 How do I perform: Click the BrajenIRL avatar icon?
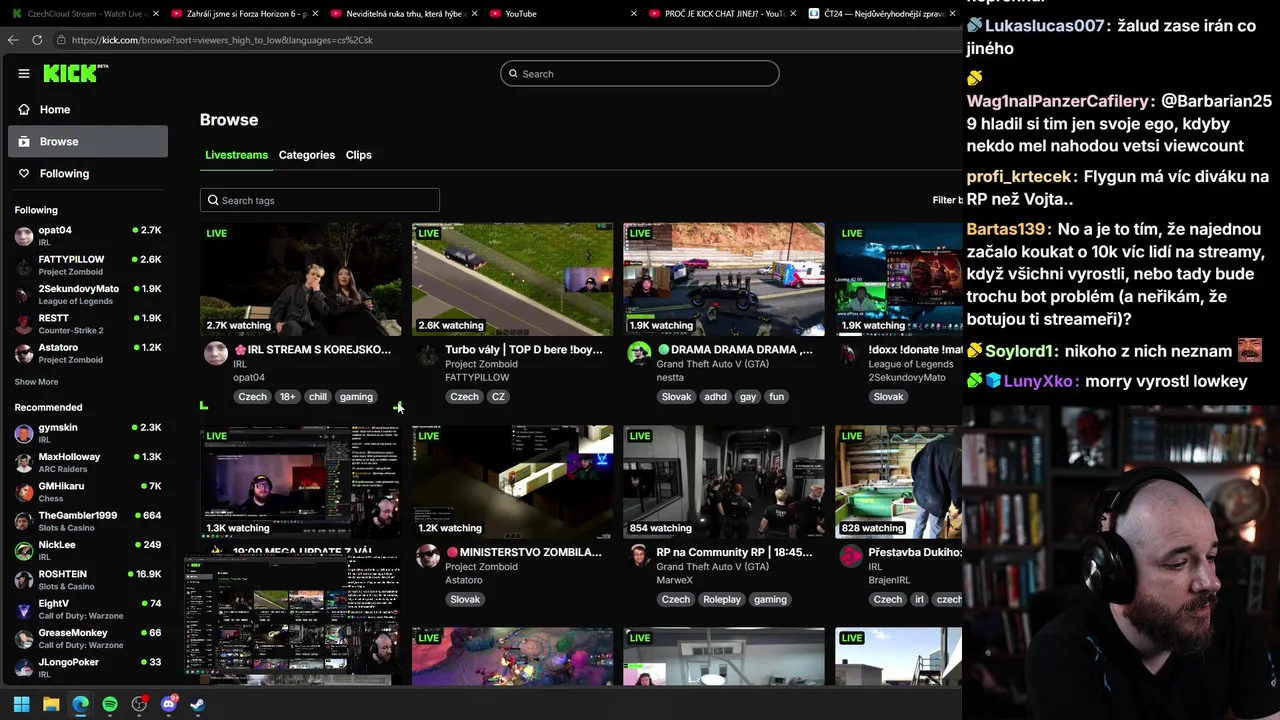coord(851,556)
